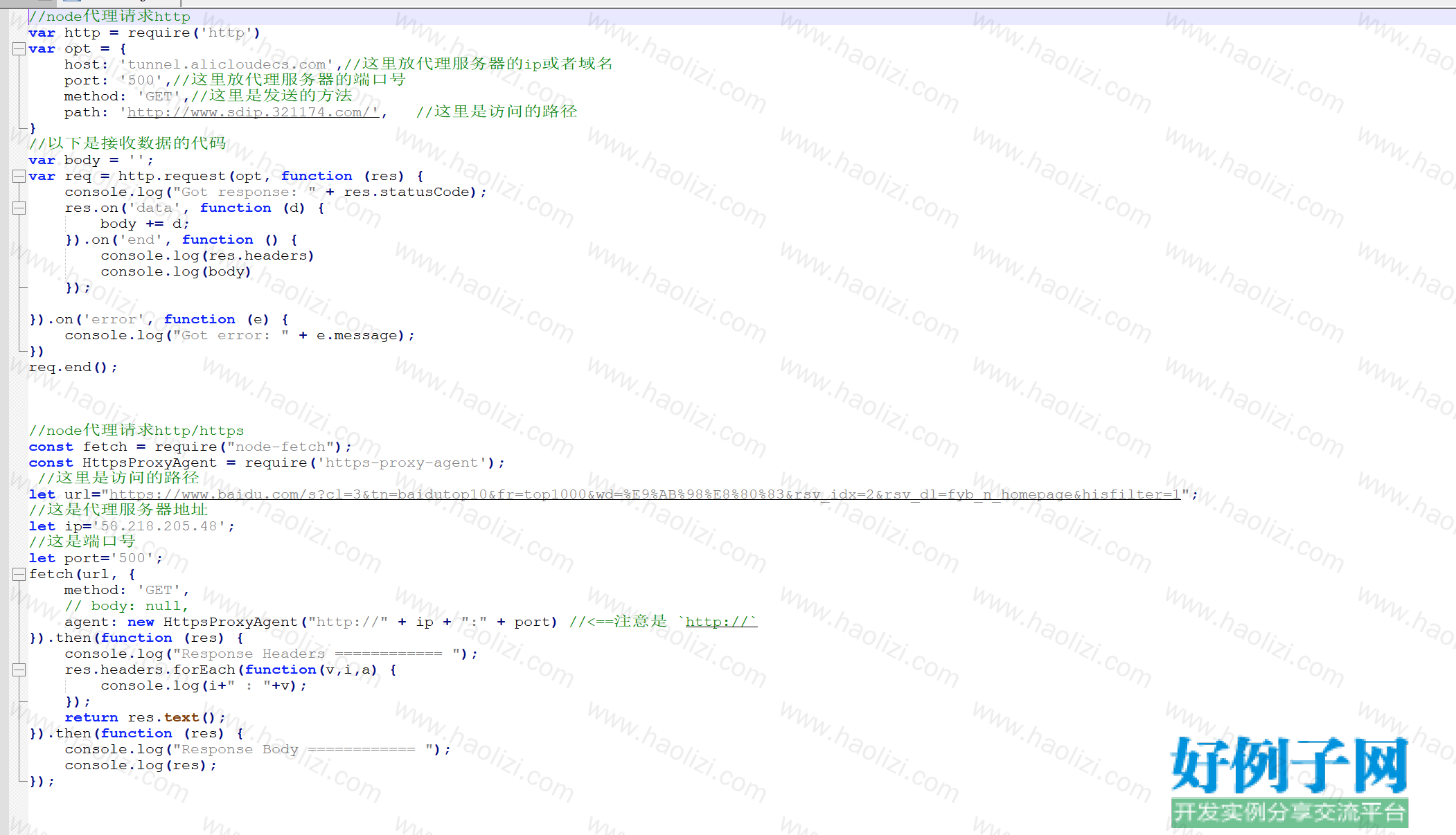Click 'return res.text();' line
Viewport: 1456px width, 835px height.
point(145,717)
